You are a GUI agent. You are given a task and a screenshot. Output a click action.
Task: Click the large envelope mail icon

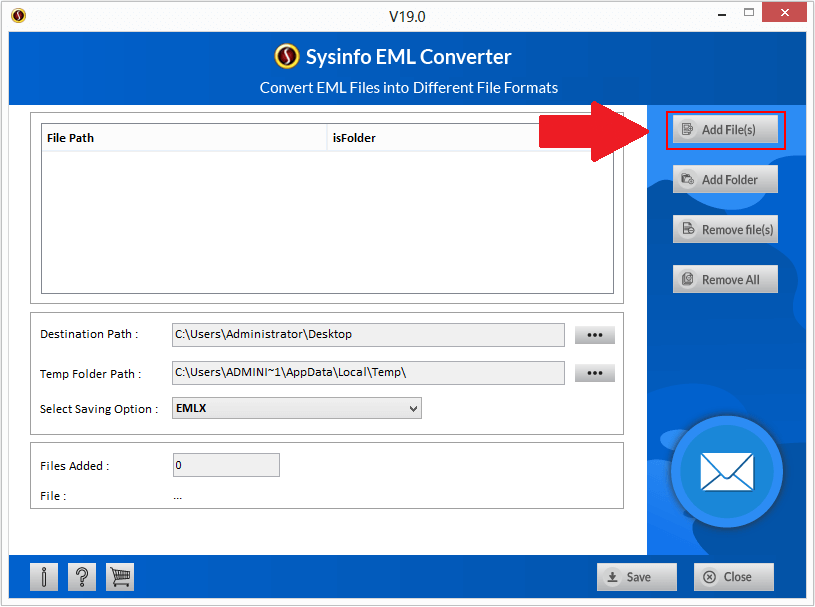click(x=727, y=471)
